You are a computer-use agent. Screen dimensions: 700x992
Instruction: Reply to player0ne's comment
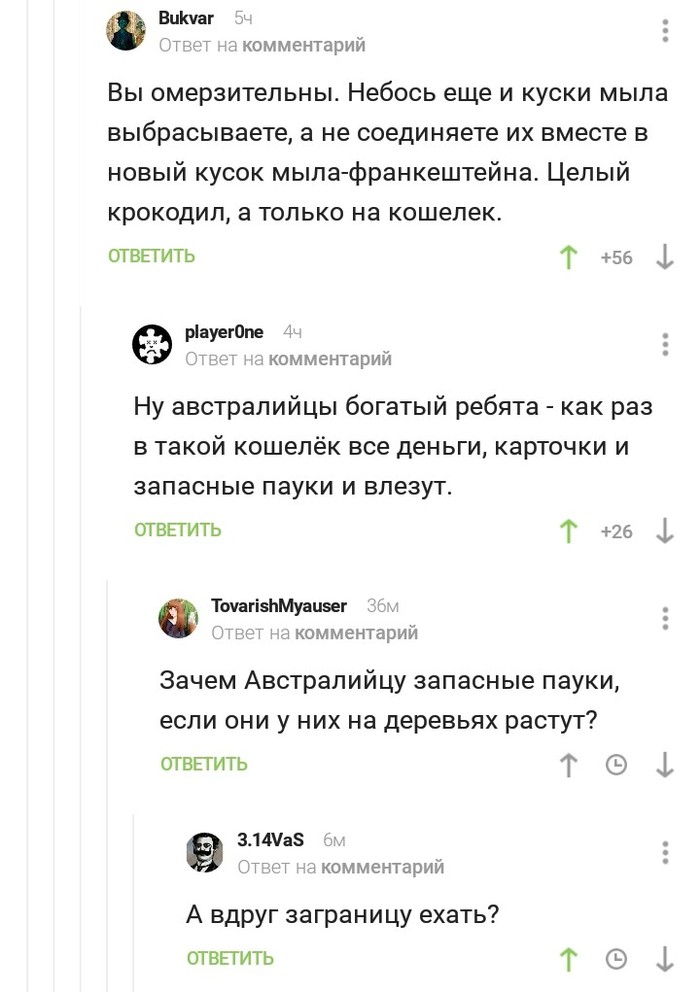178,530
